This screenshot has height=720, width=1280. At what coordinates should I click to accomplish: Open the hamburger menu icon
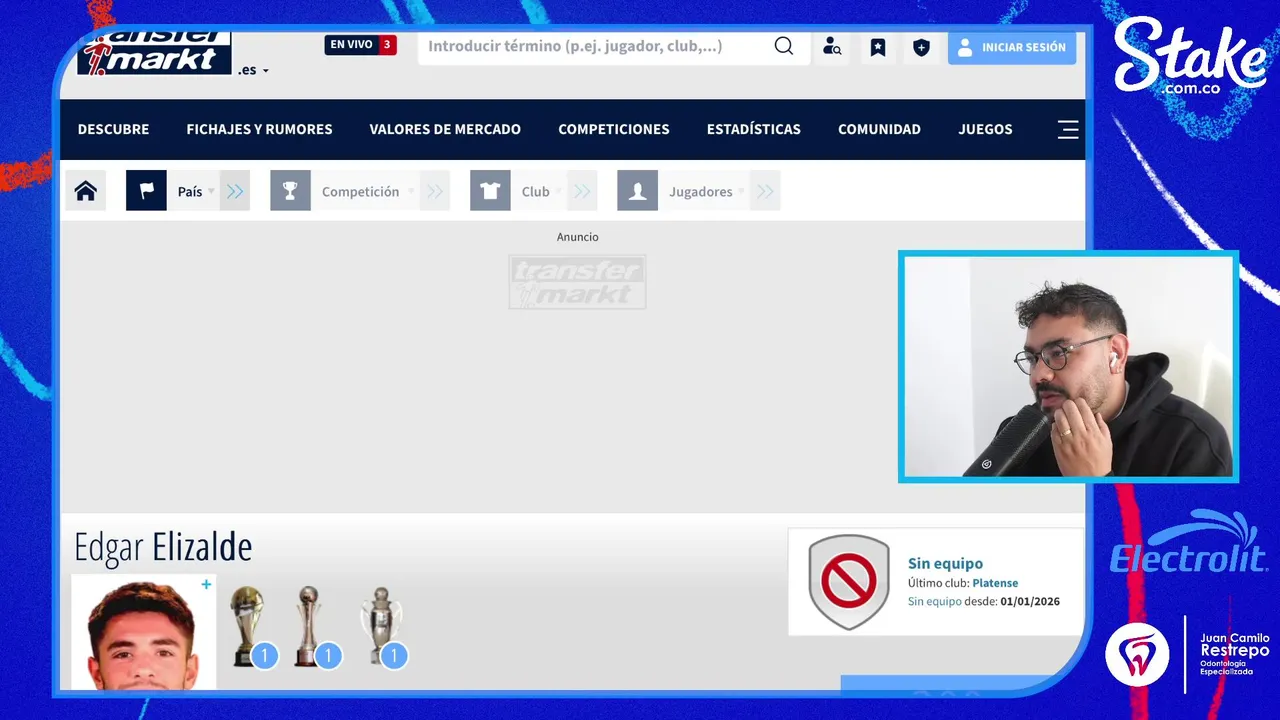coord(1068,129)
